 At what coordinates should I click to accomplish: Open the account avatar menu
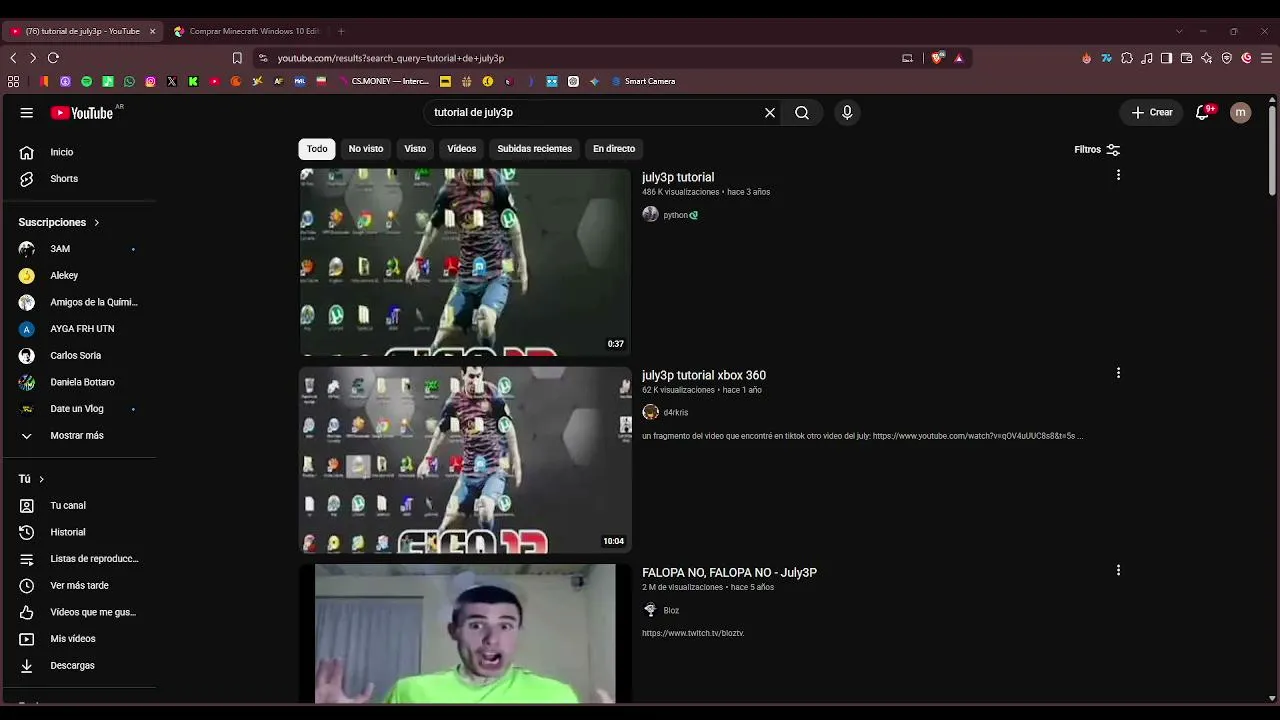1240,113
